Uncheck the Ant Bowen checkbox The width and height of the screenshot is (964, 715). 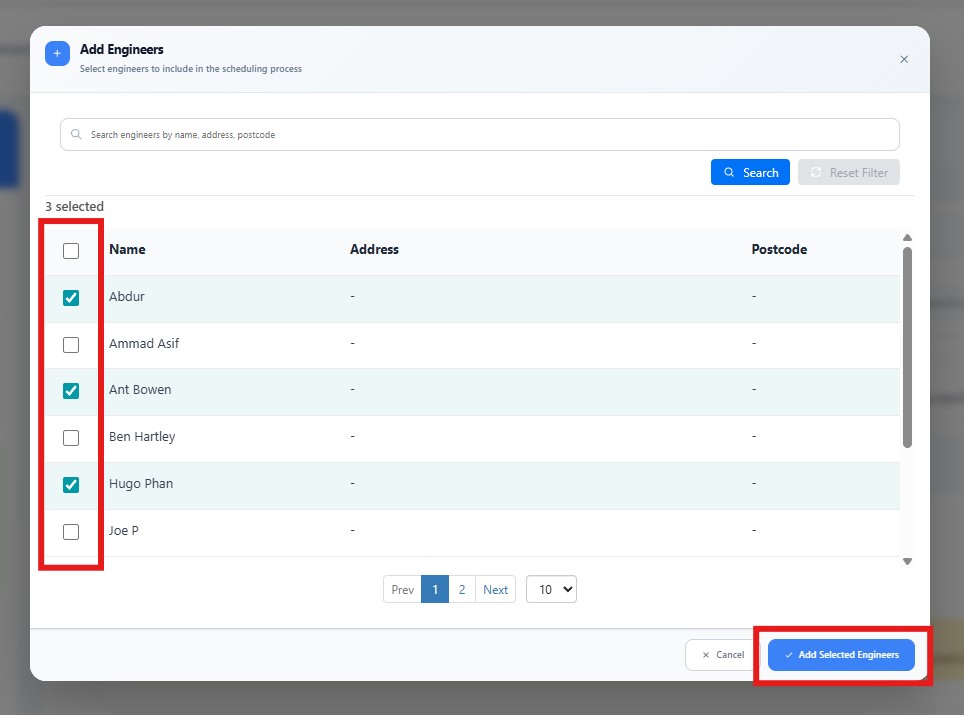tap(71, 391)
